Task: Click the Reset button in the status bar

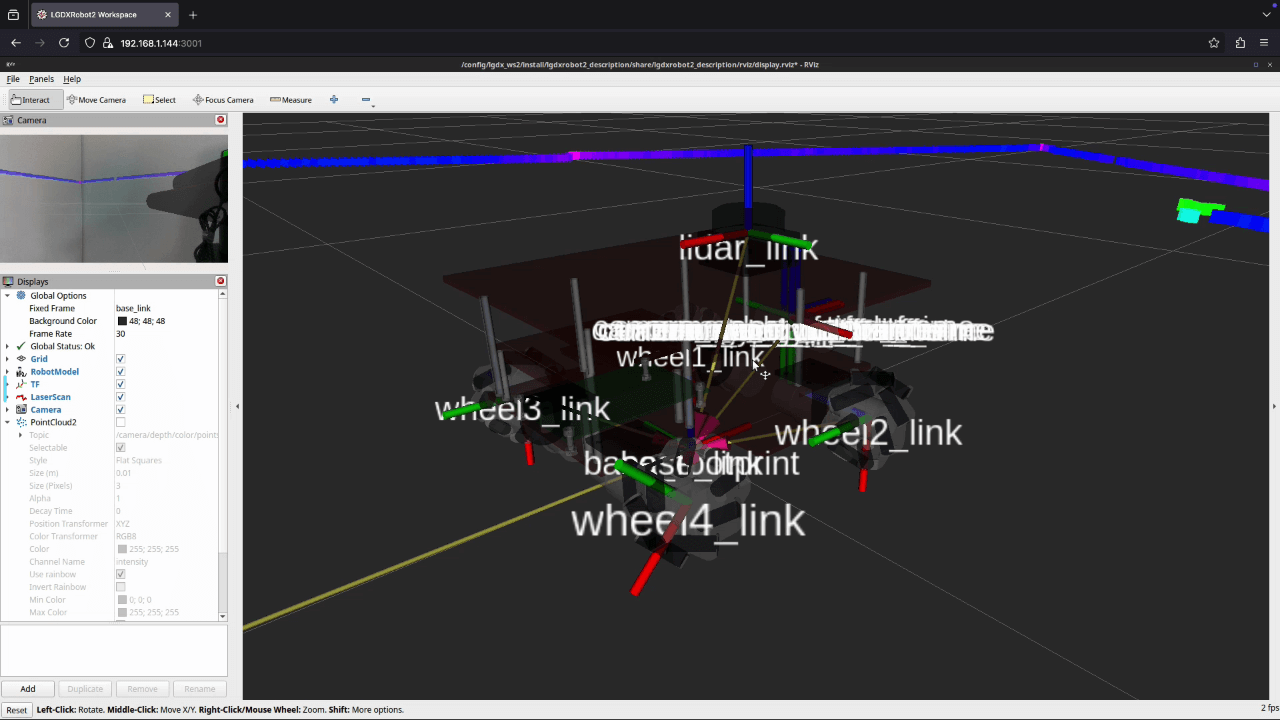Action: tap(16, 709)
